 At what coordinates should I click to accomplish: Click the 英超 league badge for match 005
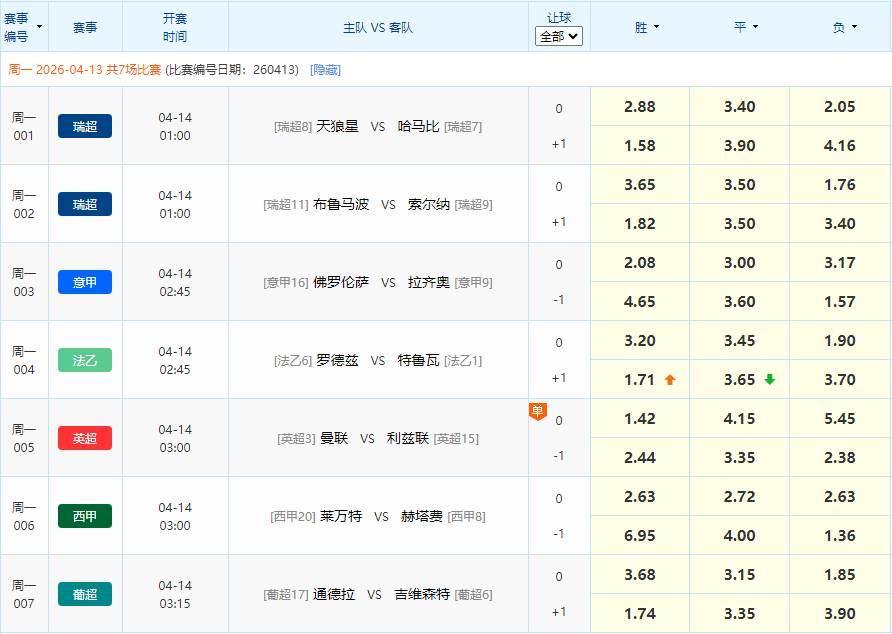(x=85, y=438)
